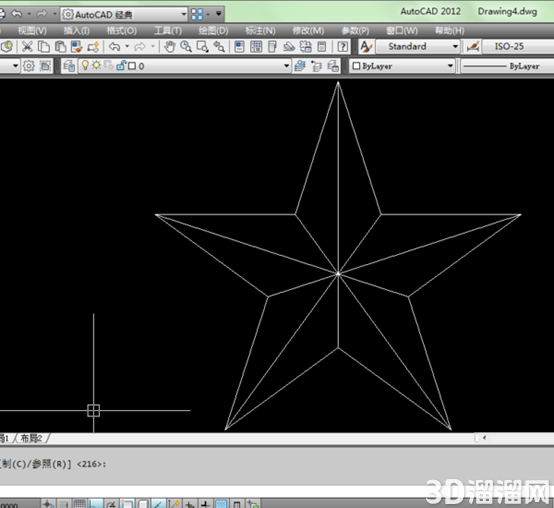Viewport: 554px width, 508px height.
Task: Open the 修改(M) menu
Action: pos(308,31)
